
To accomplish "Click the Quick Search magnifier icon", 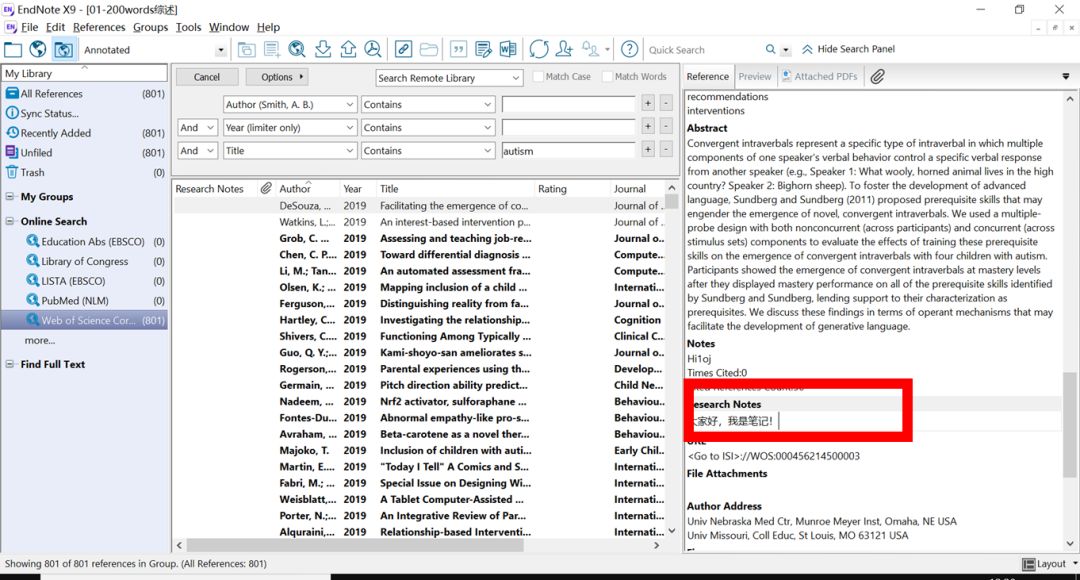I will [770, 50].
